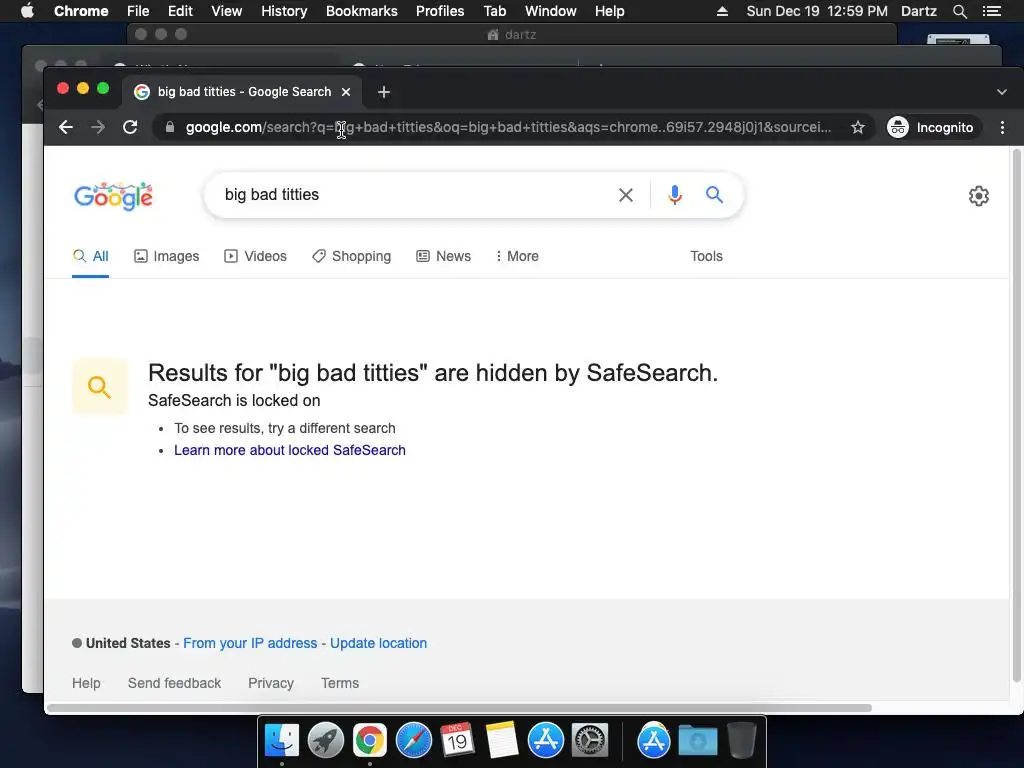The width and height of the screenshot is (1024, 768).
Task: Open Chrome's three-dot menu
Action: point(1002,127)
